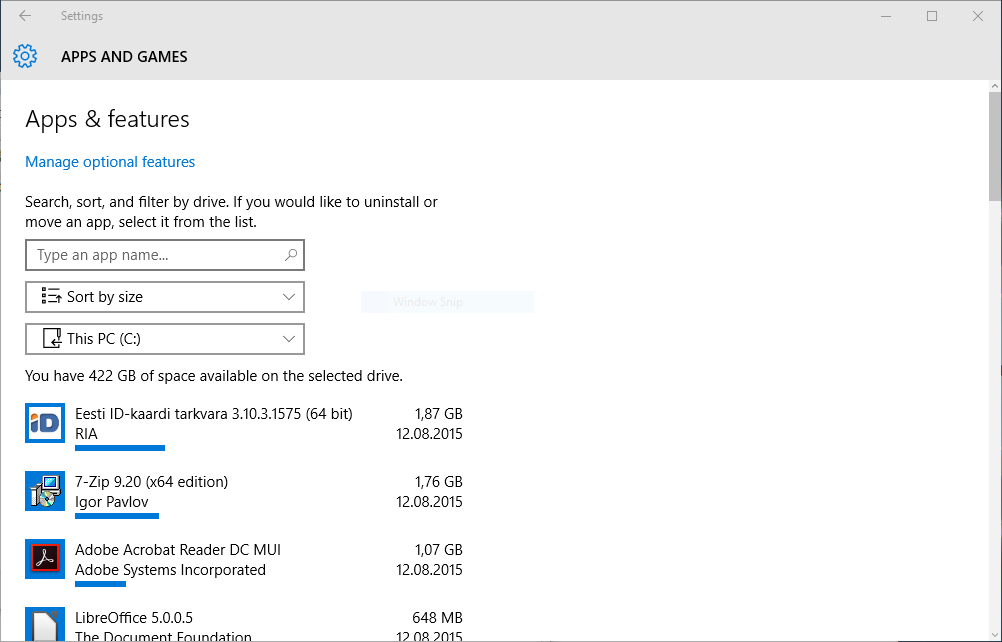
Task: Open the This PC (C:) drive filter
Action: coord(165,339)
